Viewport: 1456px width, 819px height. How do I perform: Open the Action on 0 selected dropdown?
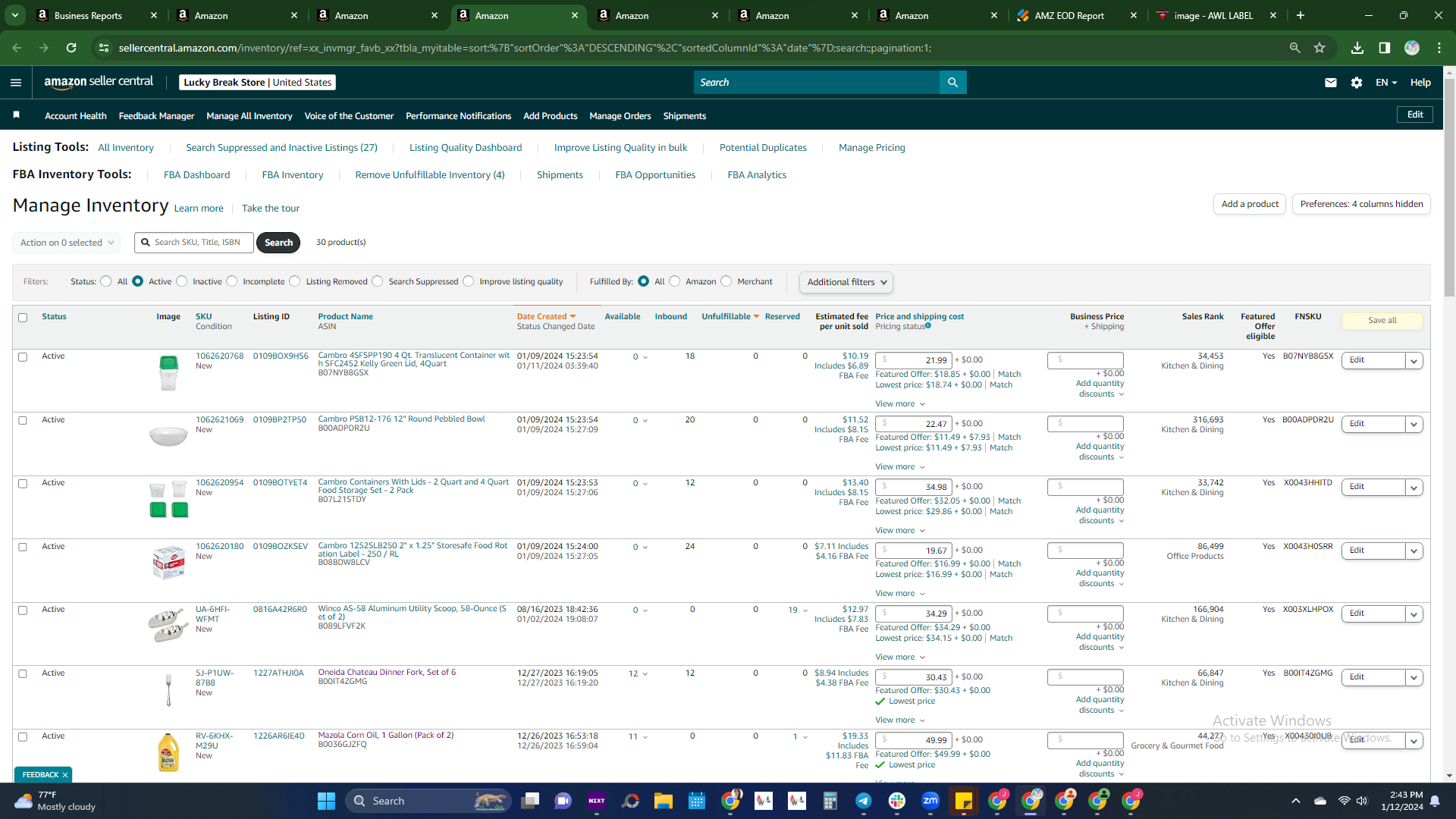pyautogui.click(x=67, y=243)
